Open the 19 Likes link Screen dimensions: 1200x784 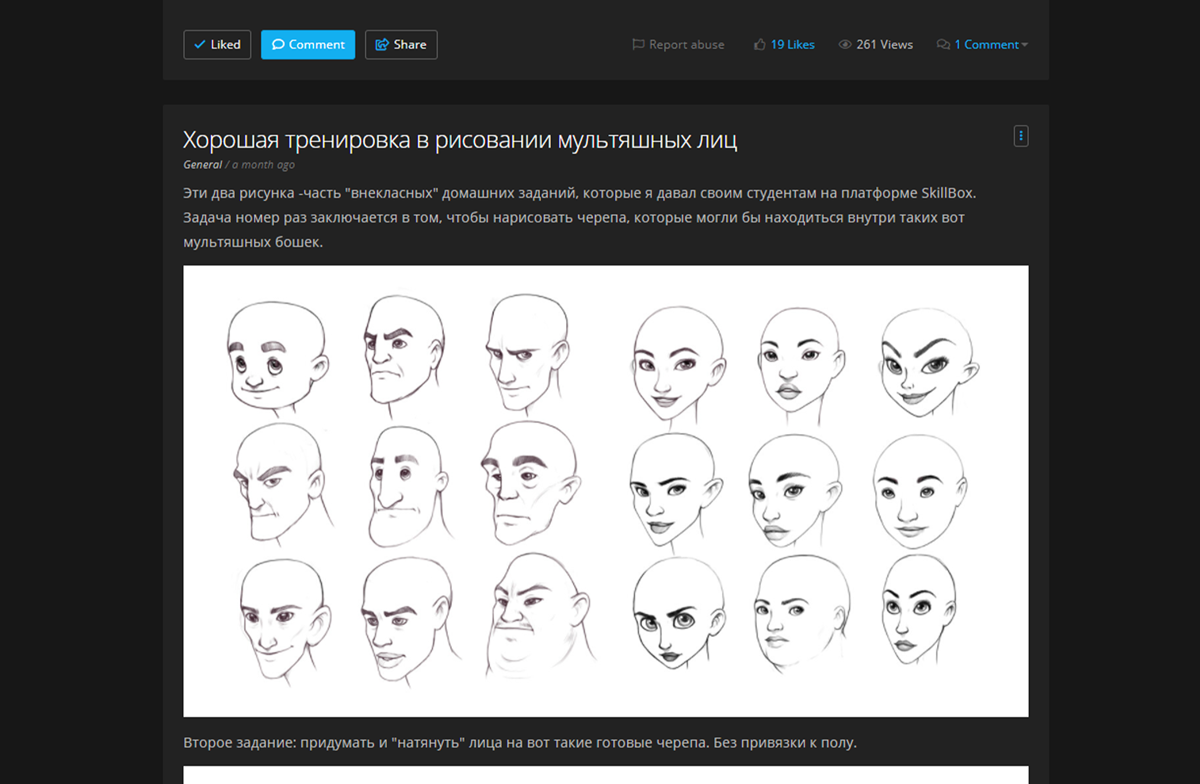[x=792, y=45]
